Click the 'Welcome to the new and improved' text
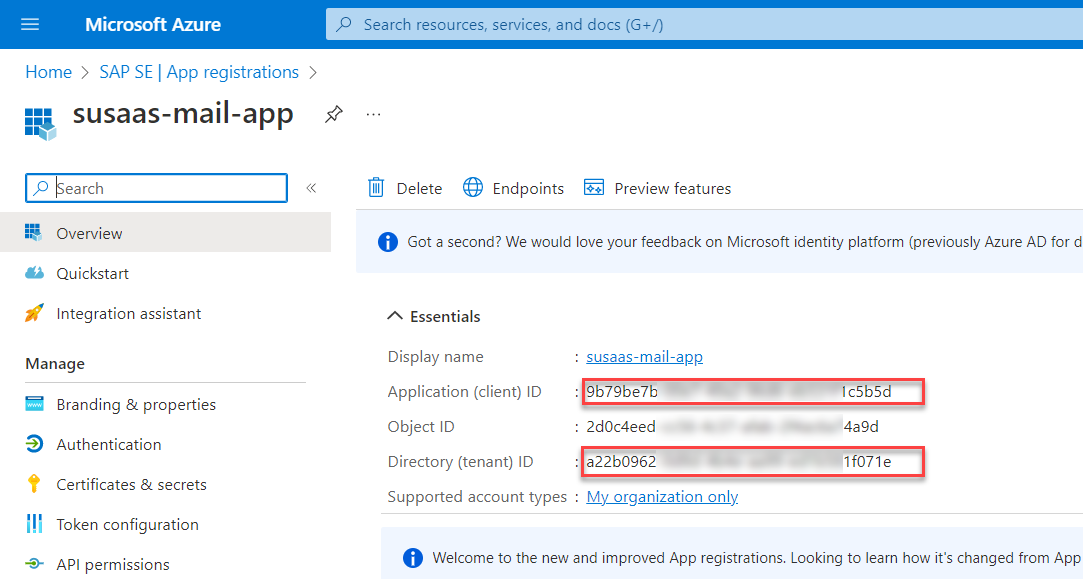The width and height of the screenshot is (1083, 579). pos(756,558)
